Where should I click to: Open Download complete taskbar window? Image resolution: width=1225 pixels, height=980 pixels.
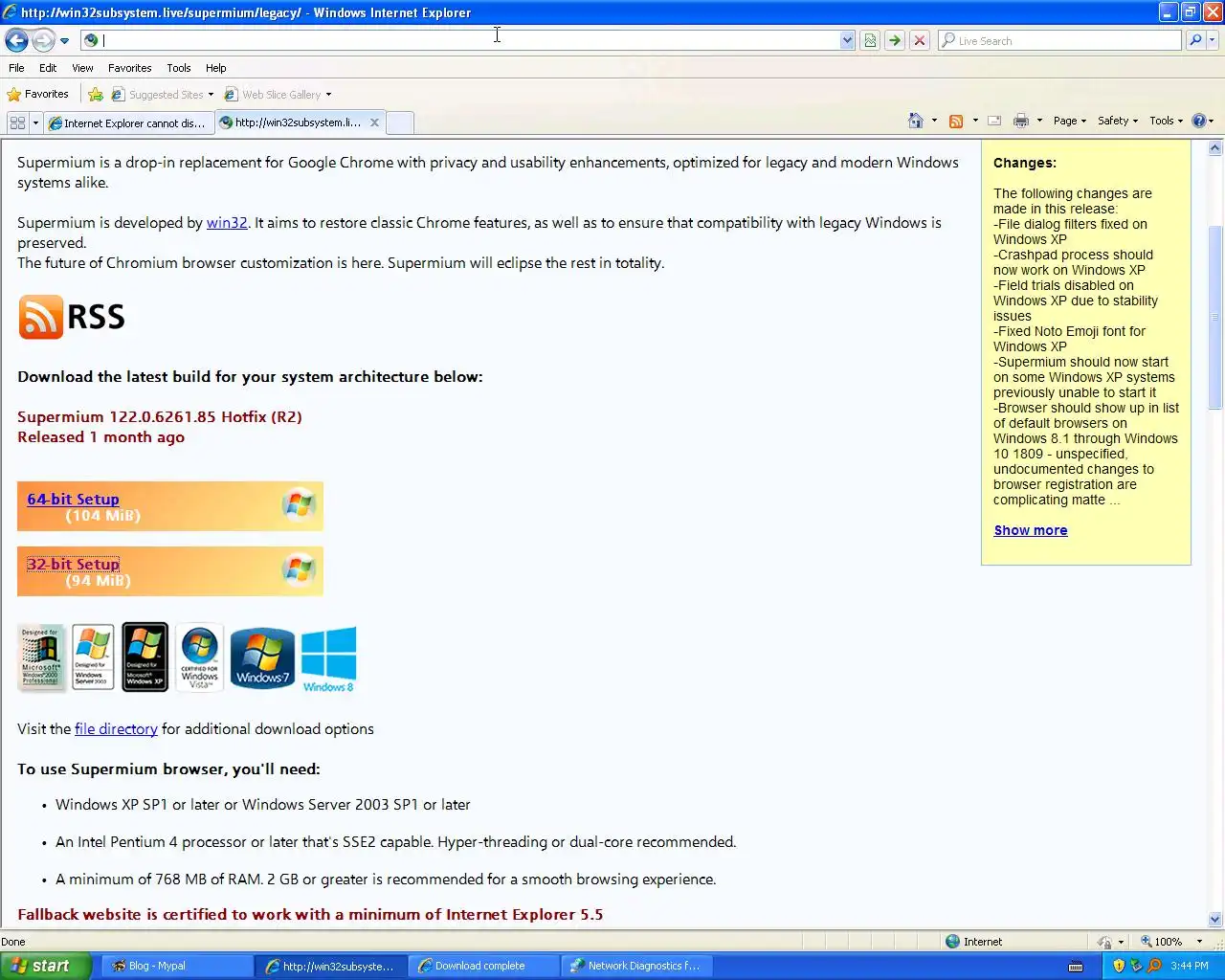tap(484, 966)
